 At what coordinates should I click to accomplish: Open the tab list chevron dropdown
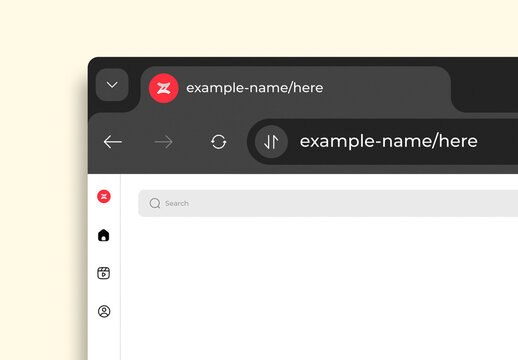coord(112,85)
